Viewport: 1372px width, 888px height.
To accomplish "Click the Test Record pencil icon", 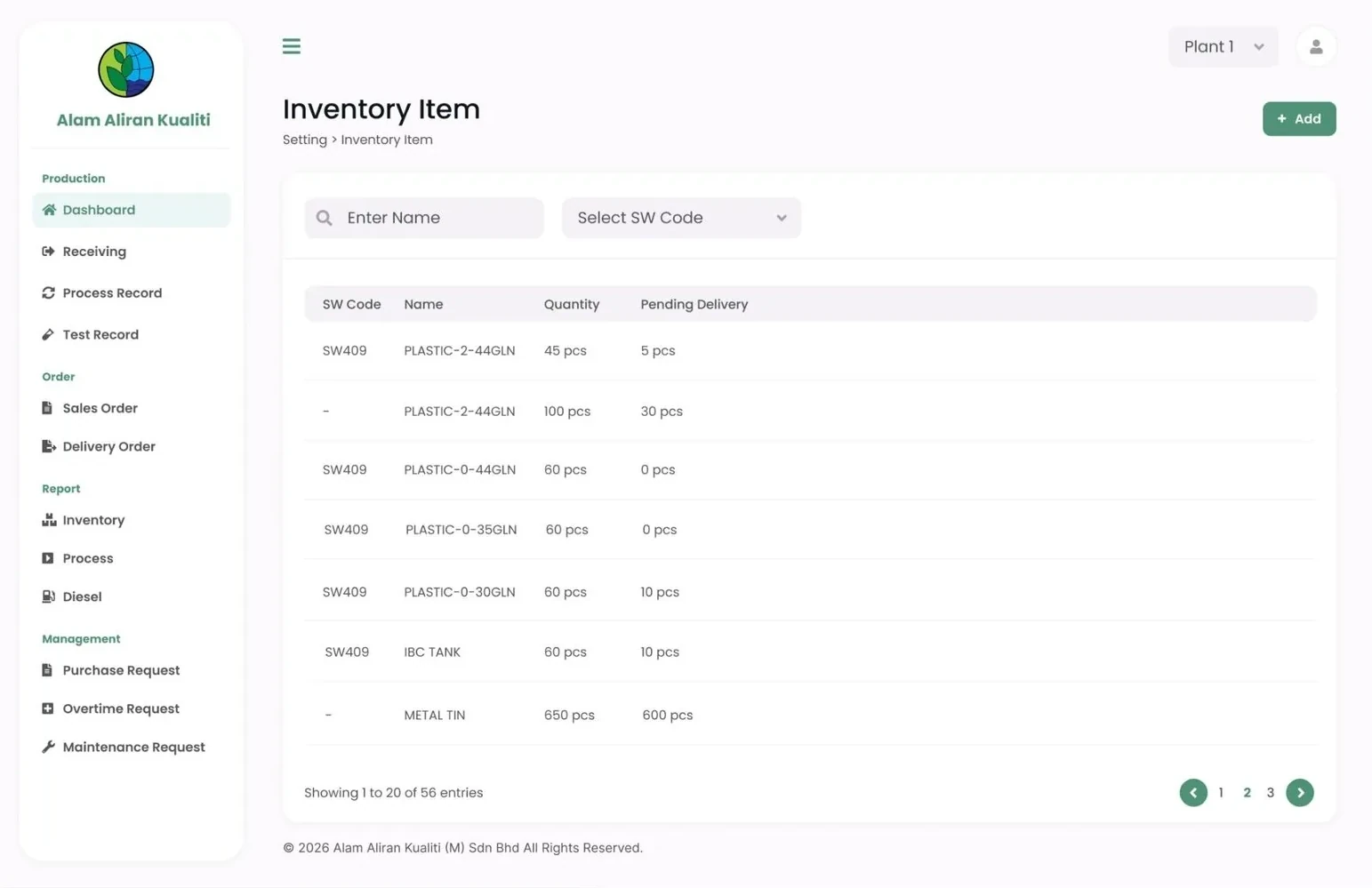I will (48, 334).
